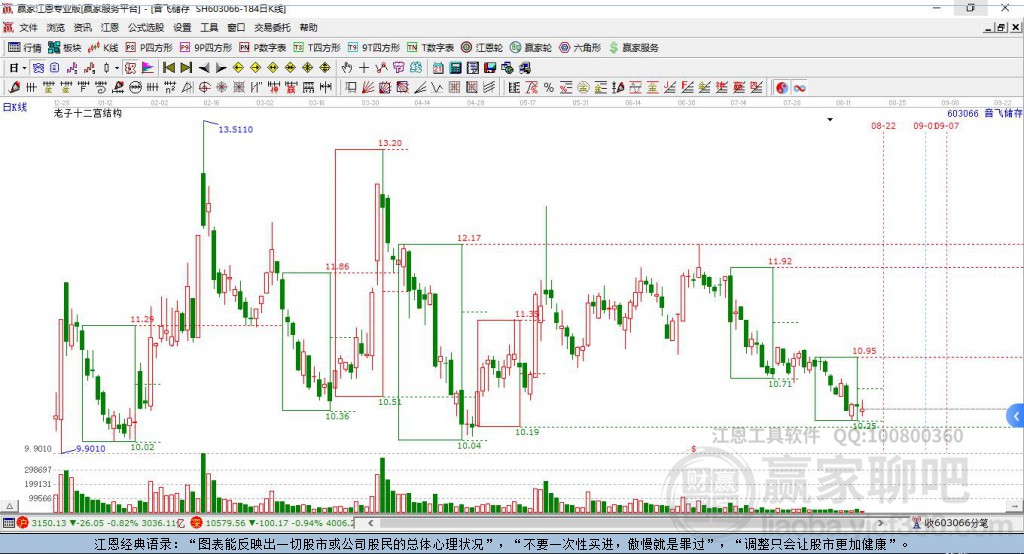Image resolution: width=1024 pixels, height=554 pixels.
Task: Expand the candlestick style dropdown arrow
Action: coord(117,68)
